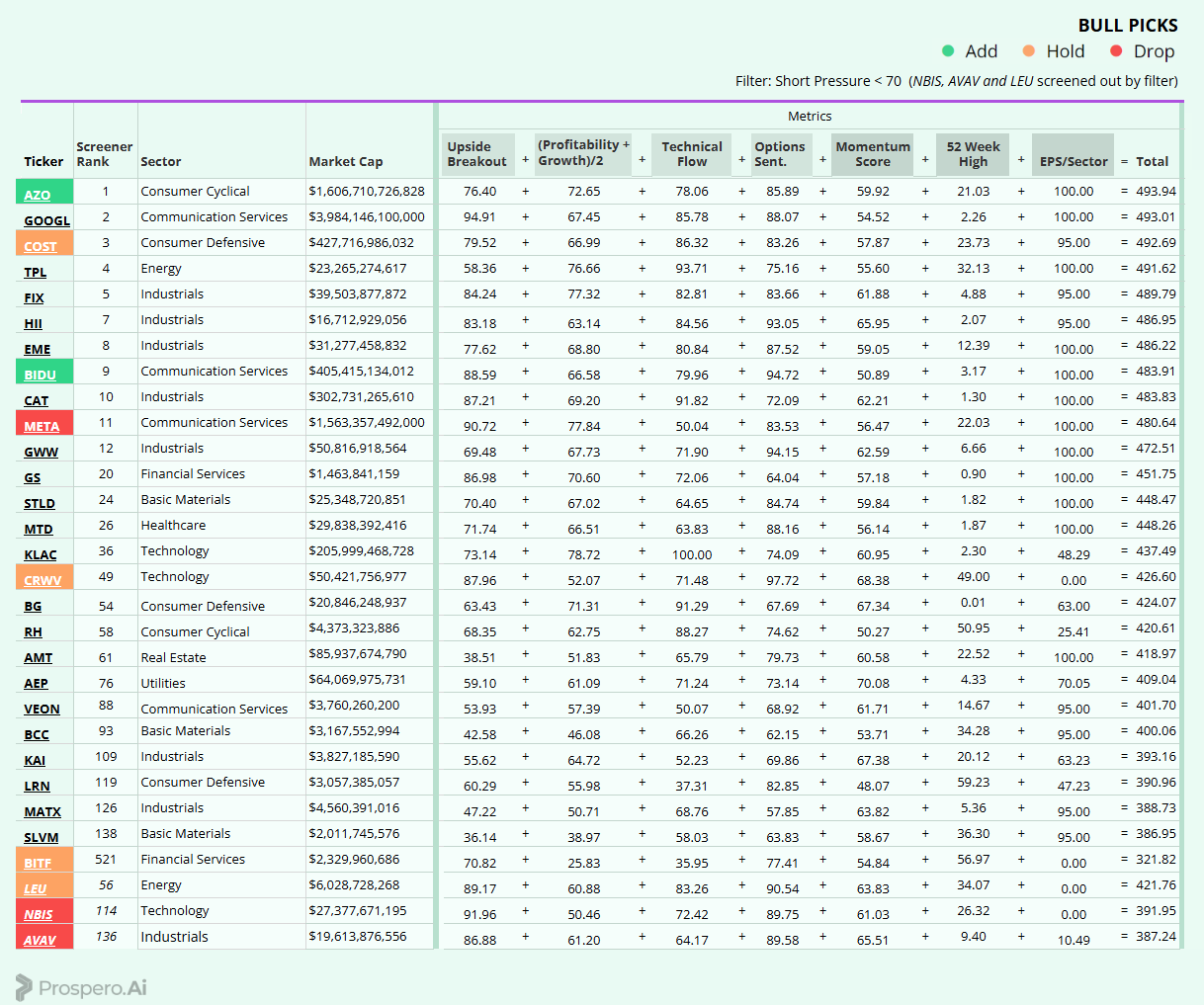
Task: Click the EPS/Sector column header
Action: click(1074, 161)
